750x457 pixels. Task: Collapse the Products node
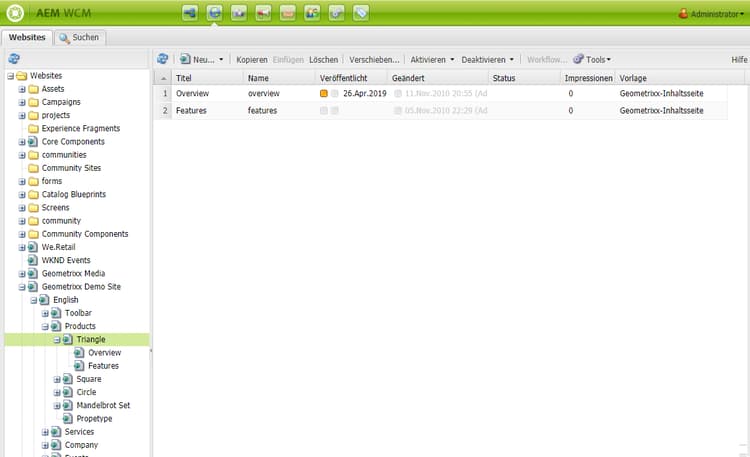click(x=45, y=326)
